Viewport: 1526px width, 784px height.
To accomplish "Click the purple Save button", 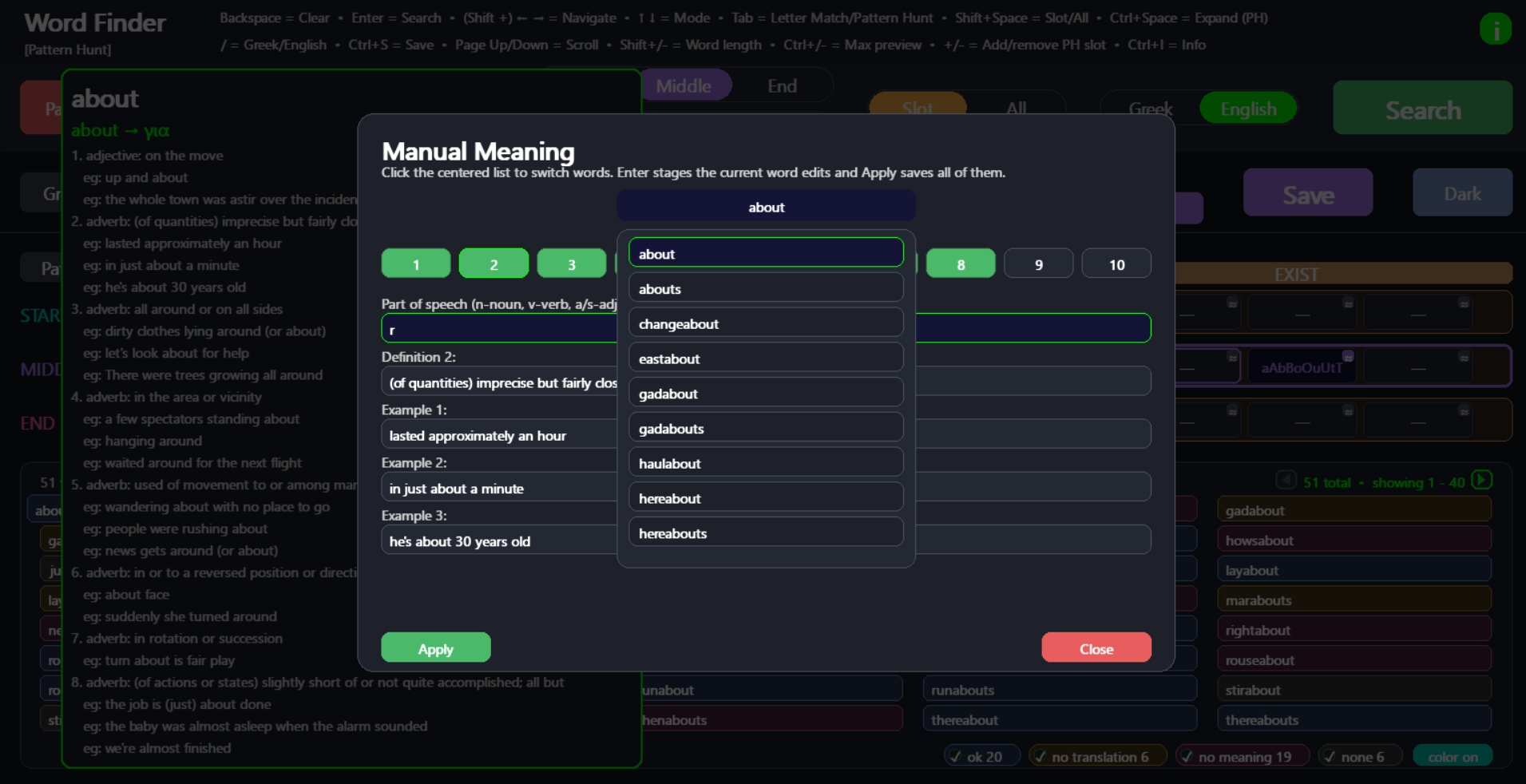I will coord(1308,192).
